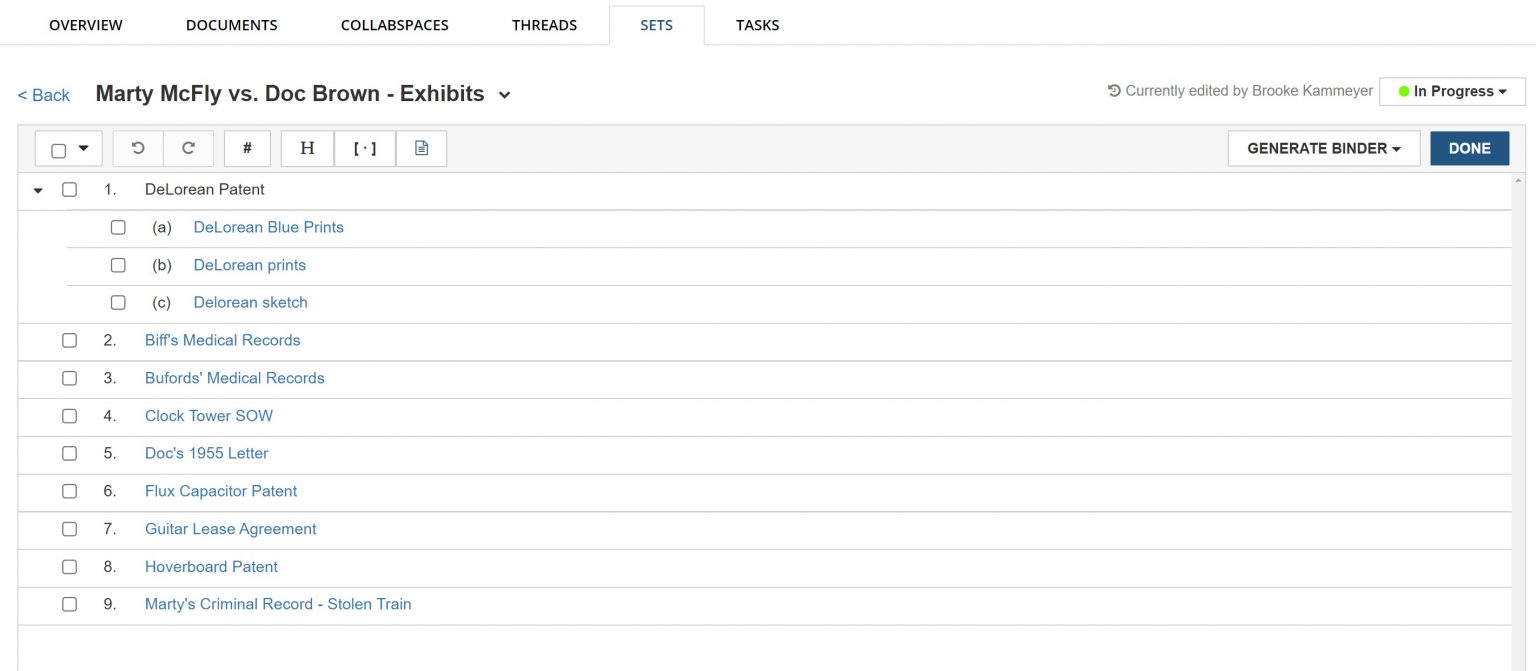
Task: Select the Hoverboard Patent checkbox
Action: point(69,567)
